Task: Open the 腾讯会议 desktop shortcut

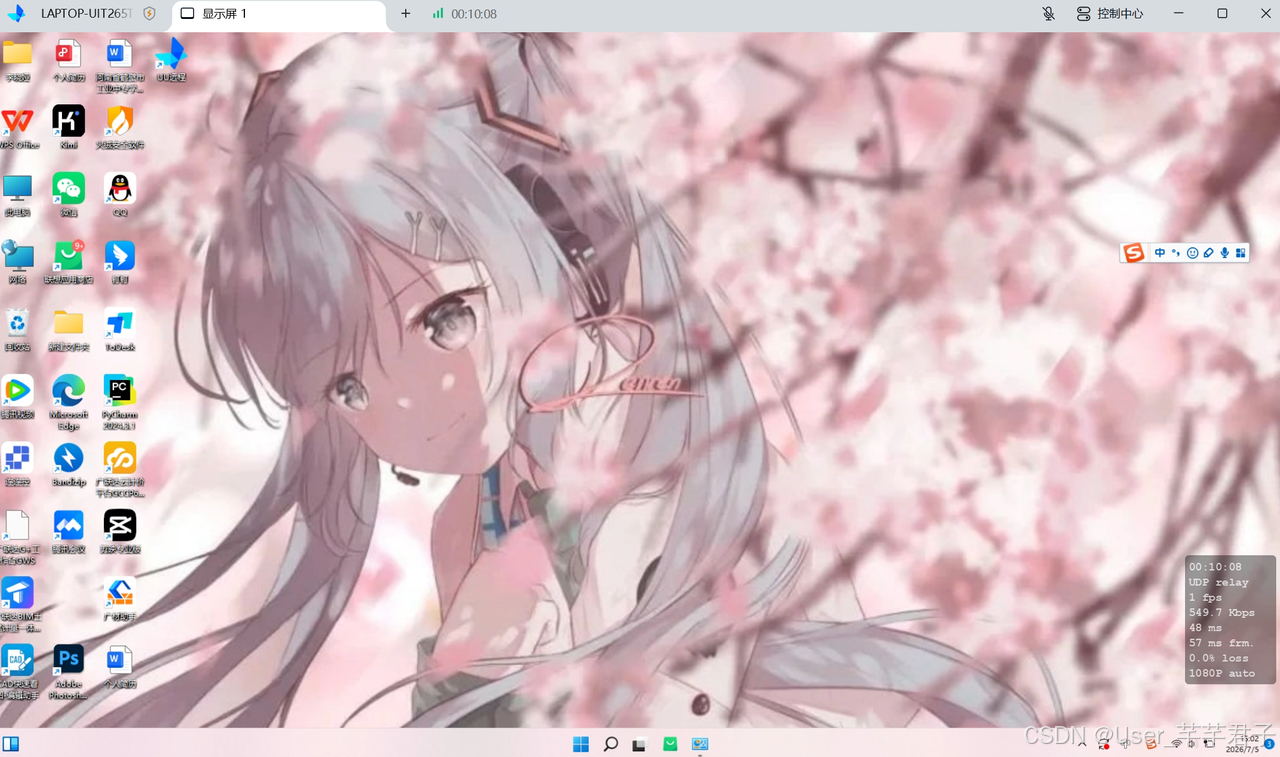Action: pos(69,532)
